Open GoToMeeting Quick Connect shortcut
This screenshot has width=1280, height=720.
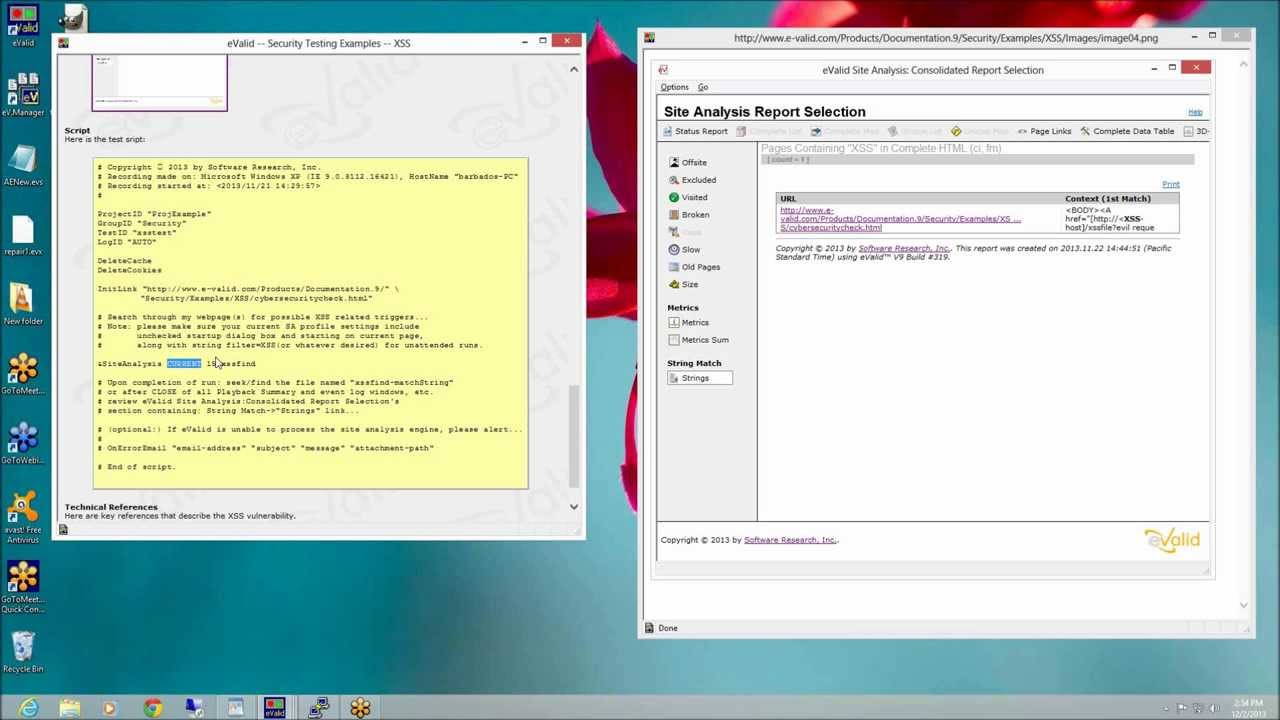click(x=23, y=587)
